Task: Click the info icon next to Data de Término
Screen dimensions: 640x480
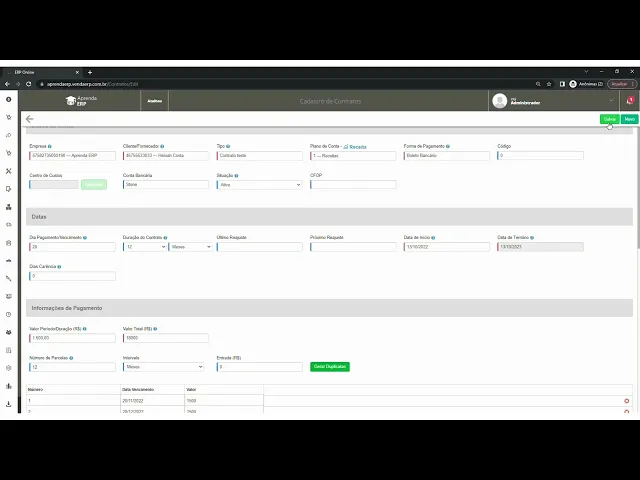Action: 532,238
